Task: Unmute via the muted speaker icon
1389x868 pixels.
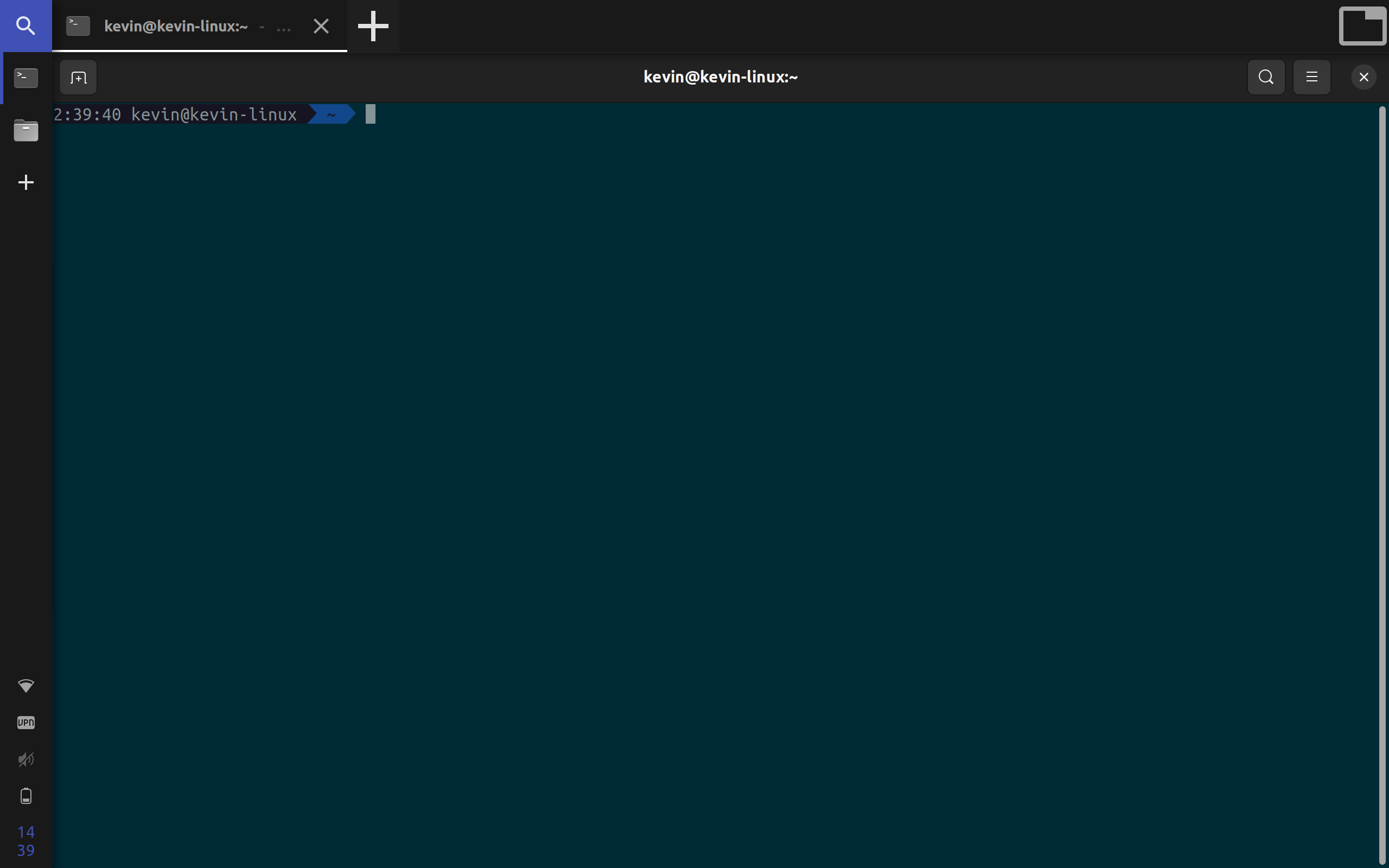Action: point(26,759)
